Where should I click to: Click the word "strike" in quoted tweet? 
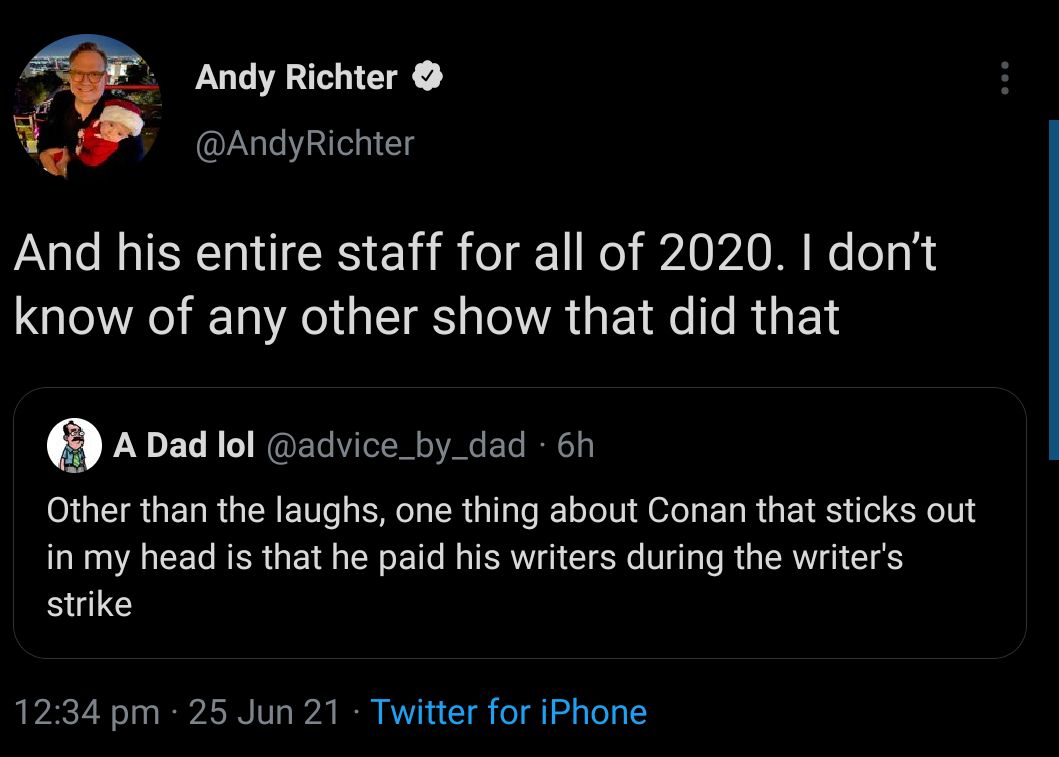89,605
